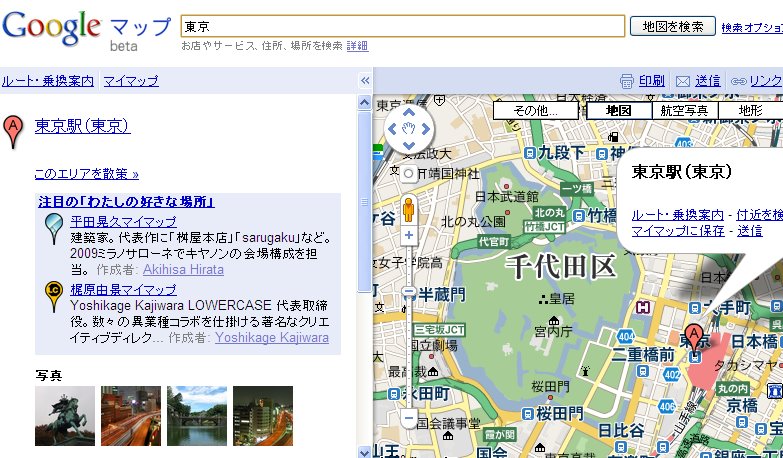Click 皇居 label on the map
This screenshot has width=783, height=458.
pyautogui.click(x=562, y=299)
